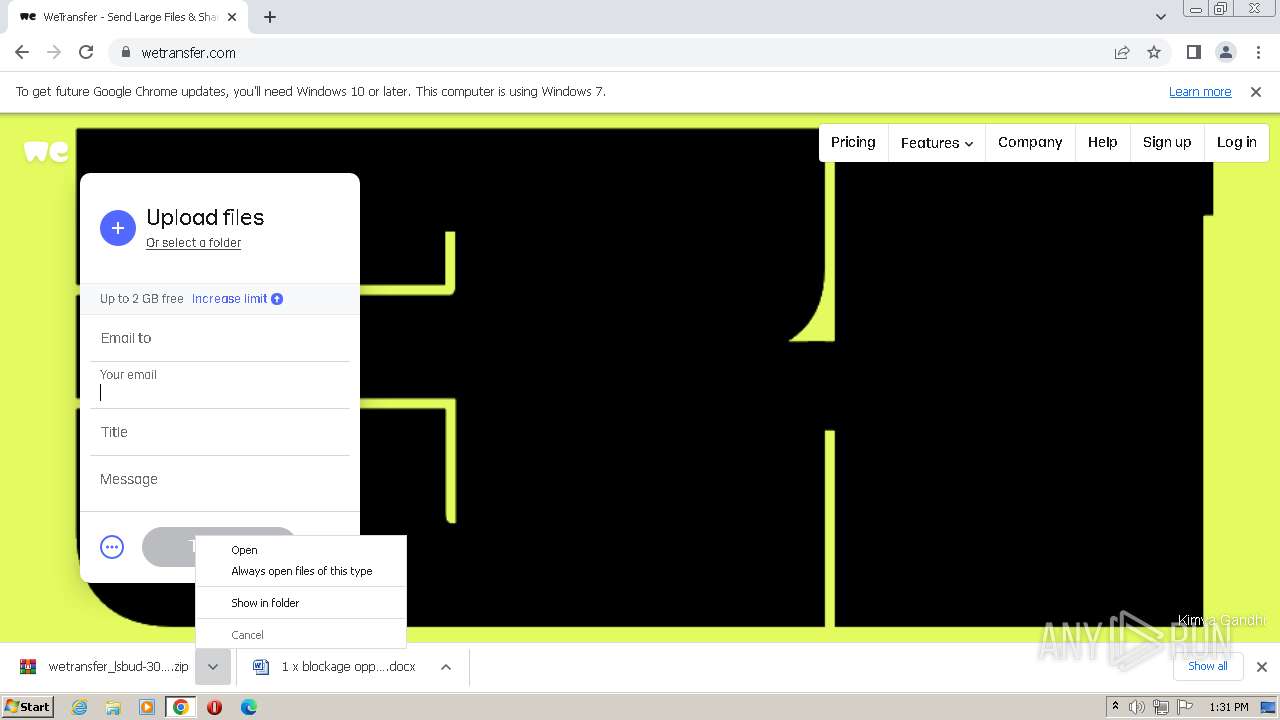
Task: Open Microsoft Edge from the taskbar
Action: coord(249,707)
